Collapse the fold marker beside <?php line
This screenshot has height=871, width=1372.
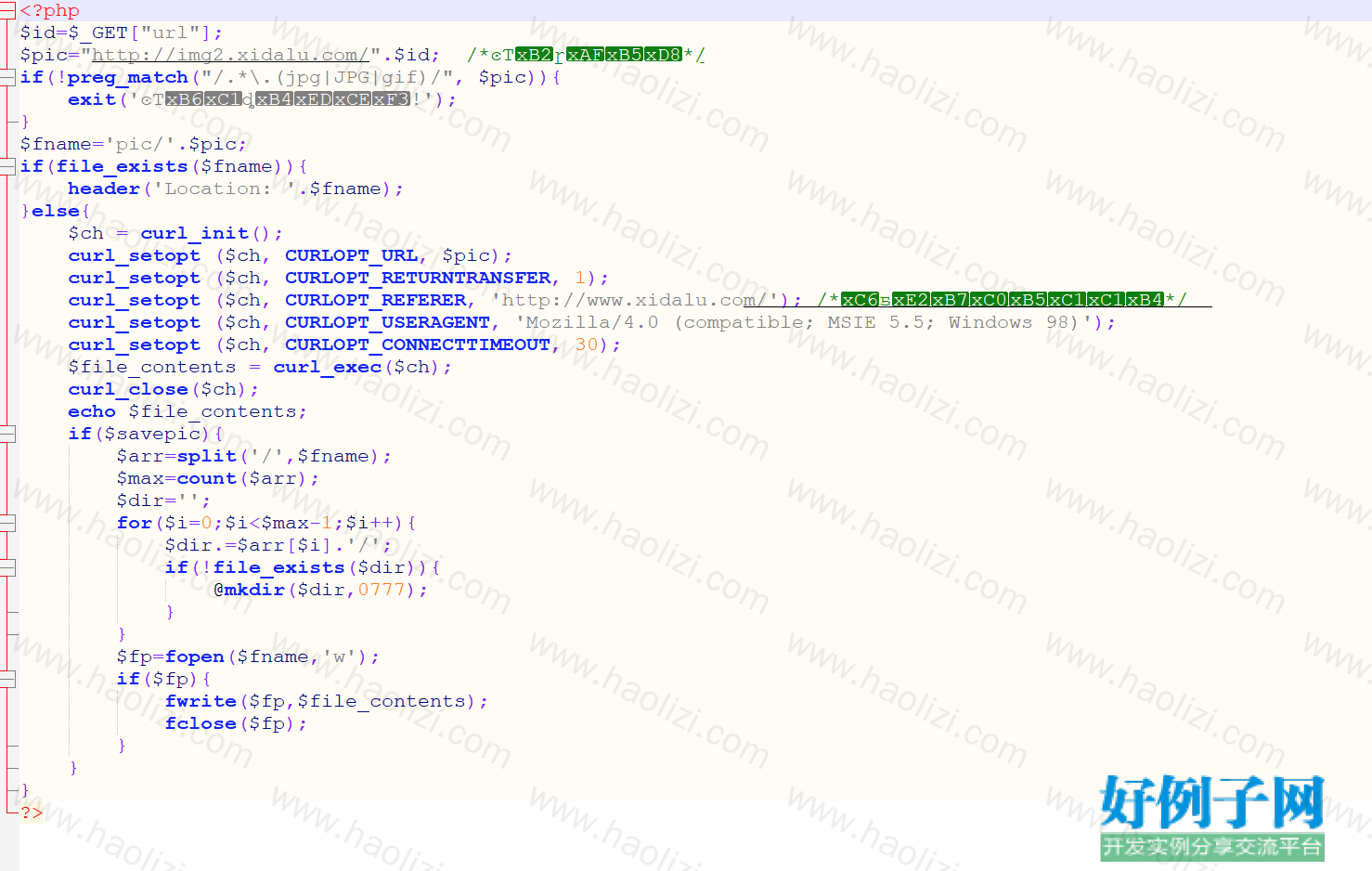(7, 10)
